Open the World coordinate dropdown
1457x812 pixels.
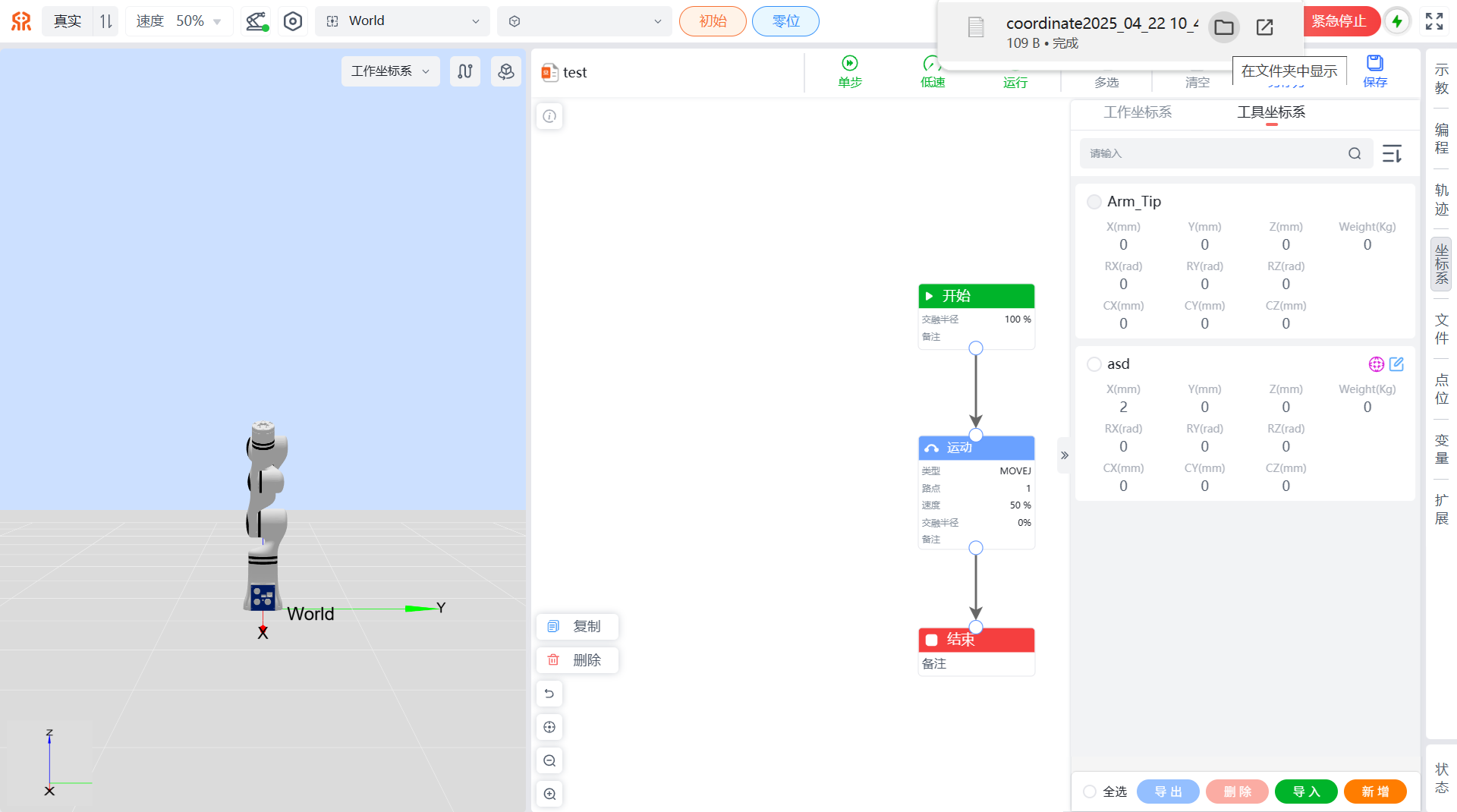402,21
